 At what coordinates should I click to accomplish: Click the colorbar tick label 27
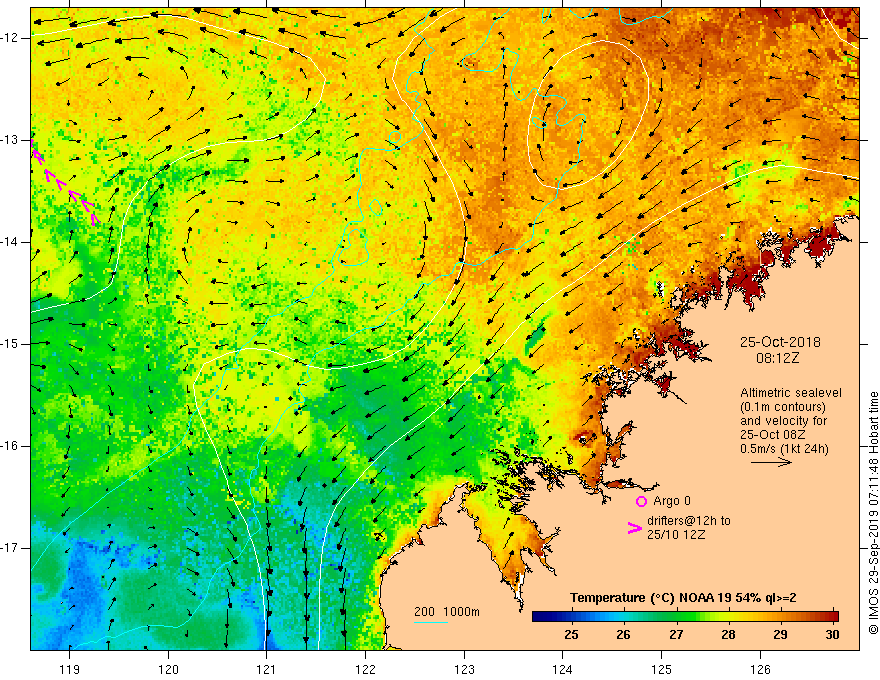676,635
